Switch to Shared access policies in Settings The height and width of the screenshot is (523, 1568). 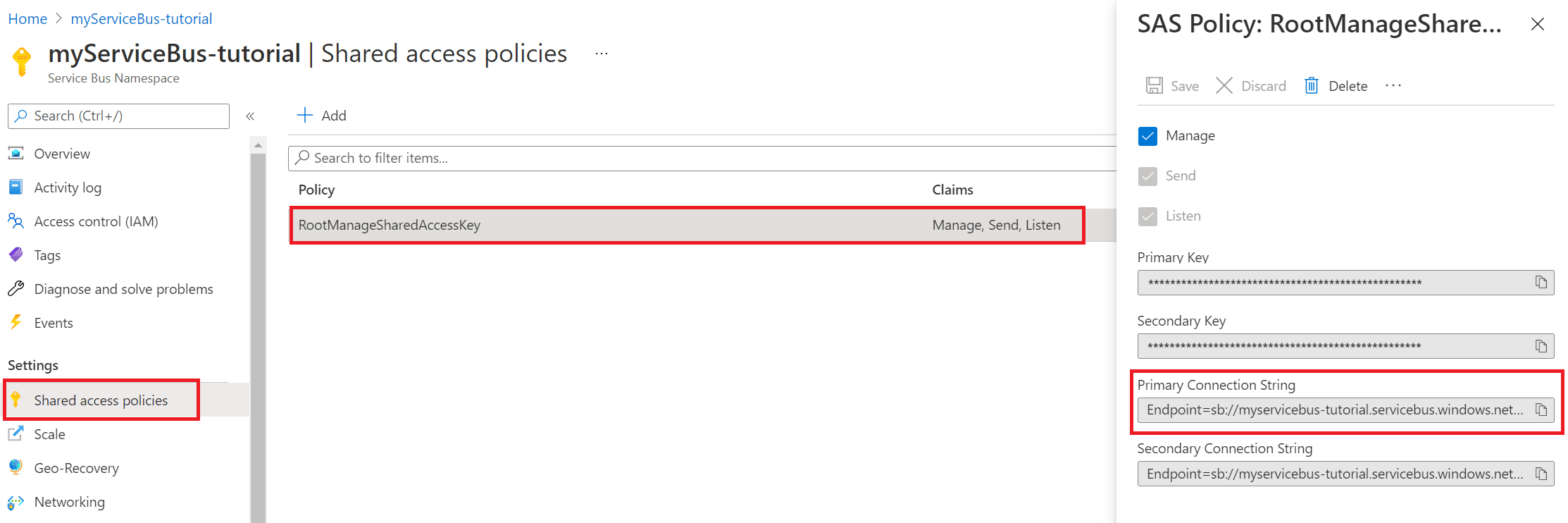click(101, 400)
